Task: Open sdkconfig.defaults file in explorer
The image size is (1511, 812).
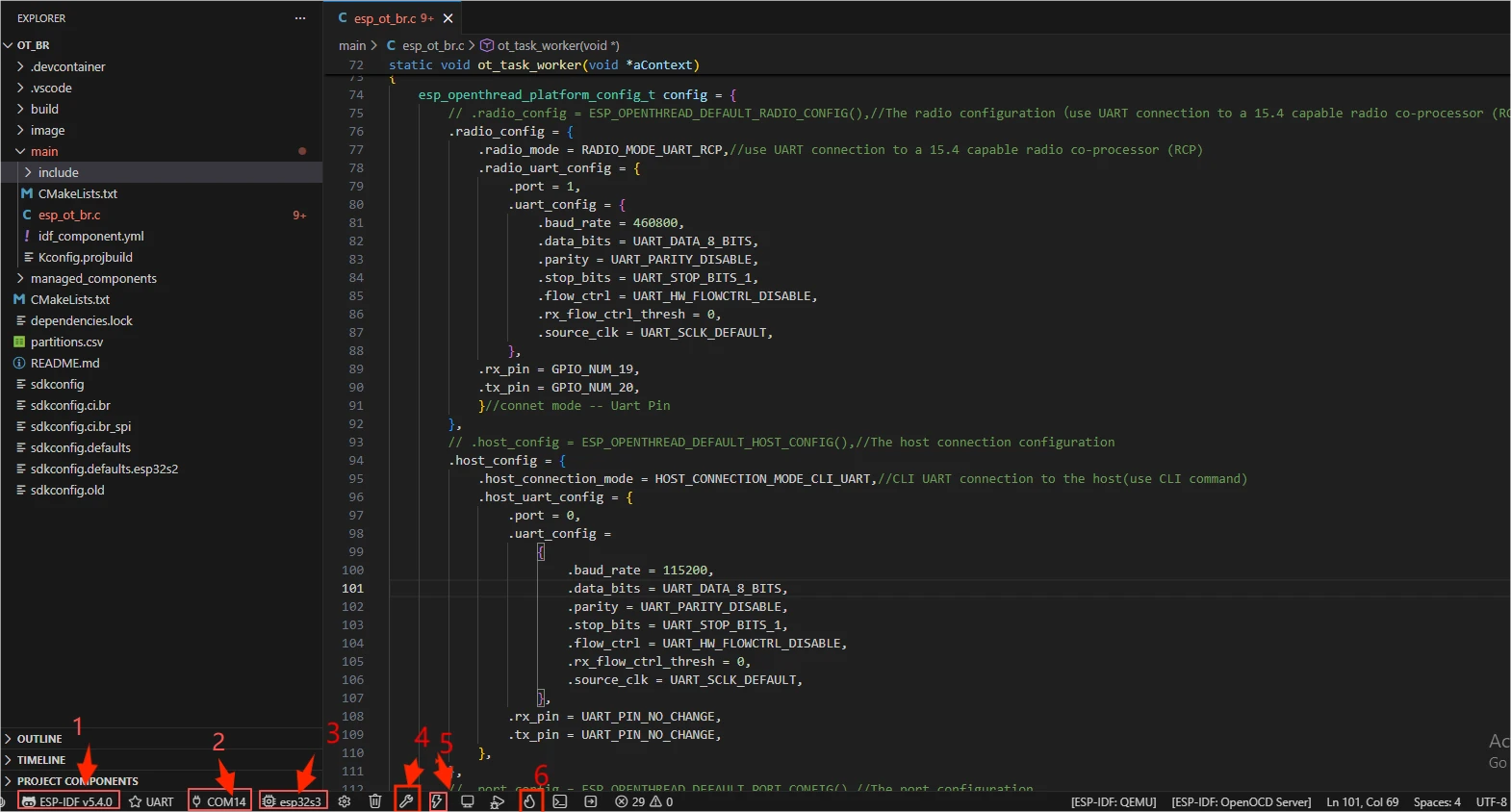Action: coord(80,447)
